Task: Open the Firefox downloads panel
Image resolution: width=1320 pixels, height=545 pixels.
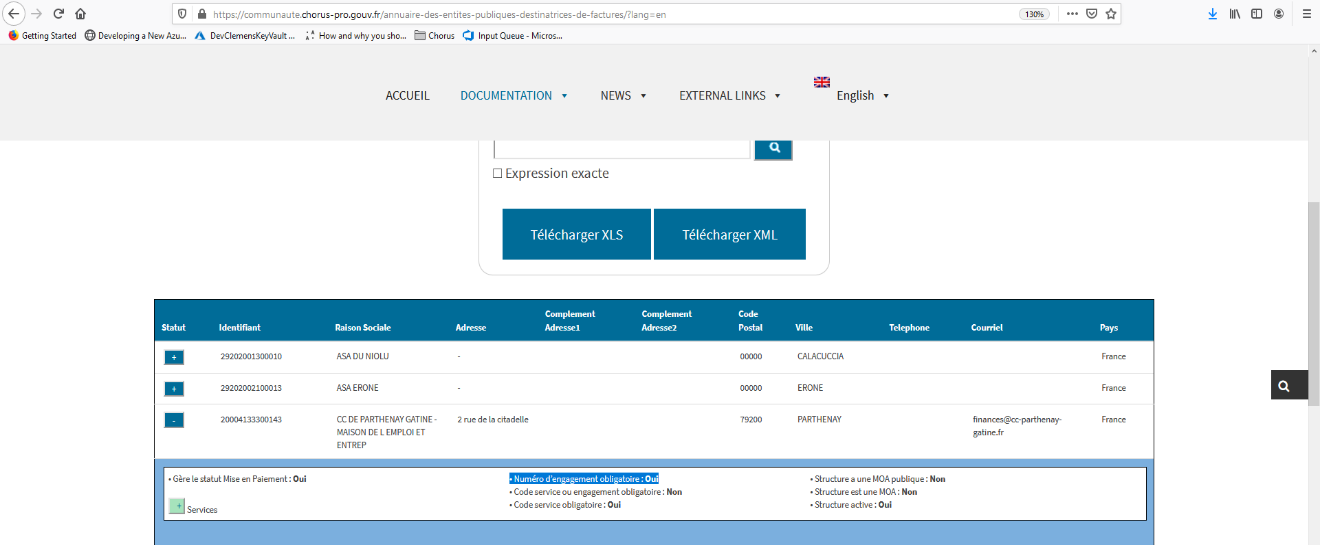Action: (1212, 14)
